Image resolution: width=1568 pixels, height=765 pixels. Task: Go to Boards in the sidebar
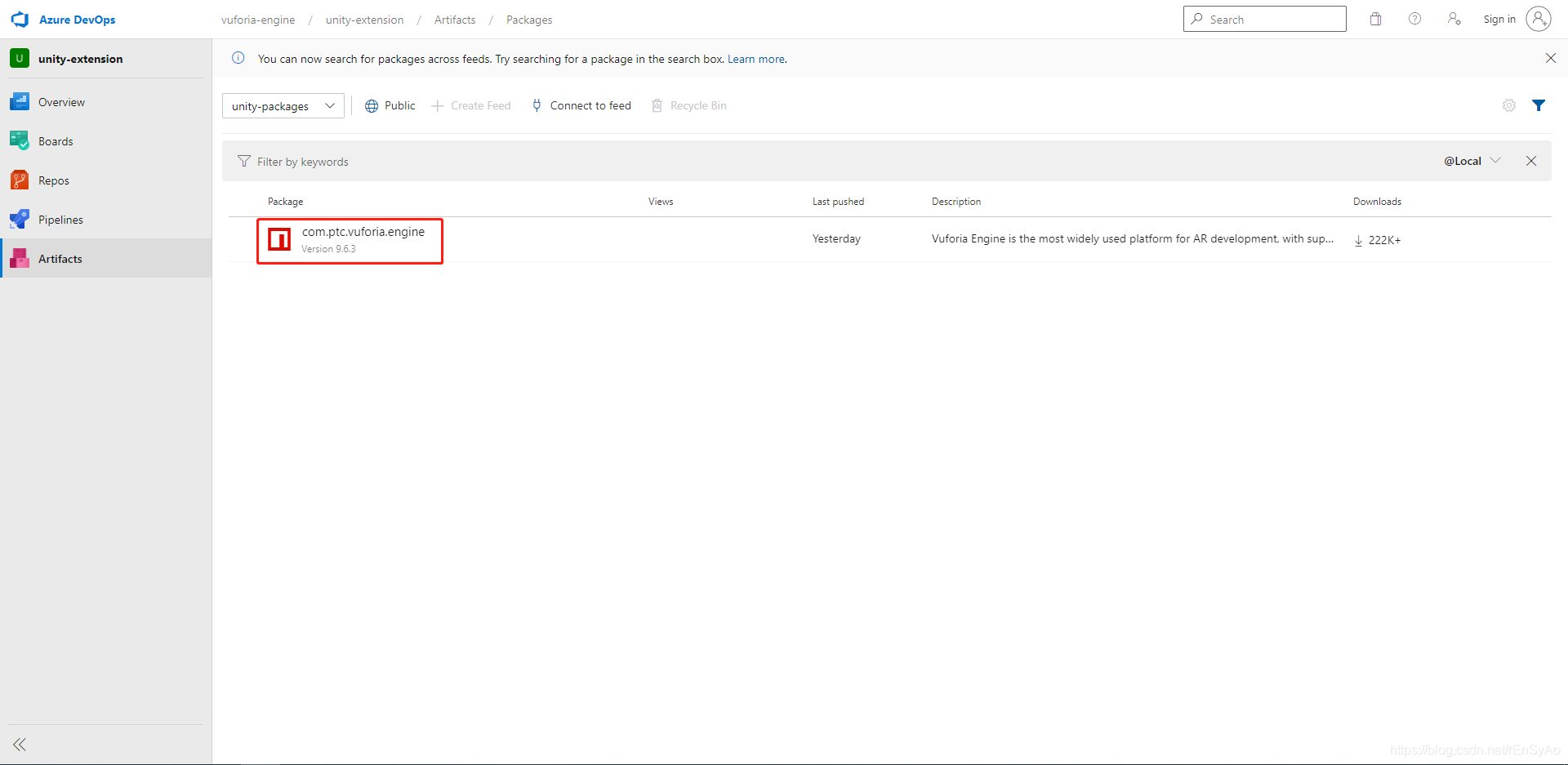pos(106,141)
